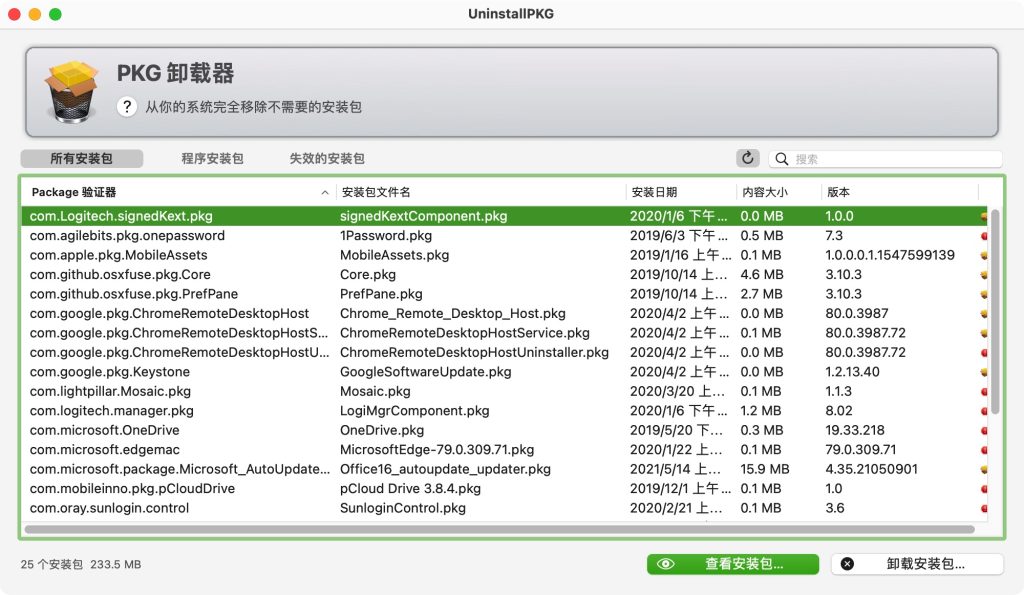Click the 15.9 MB size value

point(765,470)
